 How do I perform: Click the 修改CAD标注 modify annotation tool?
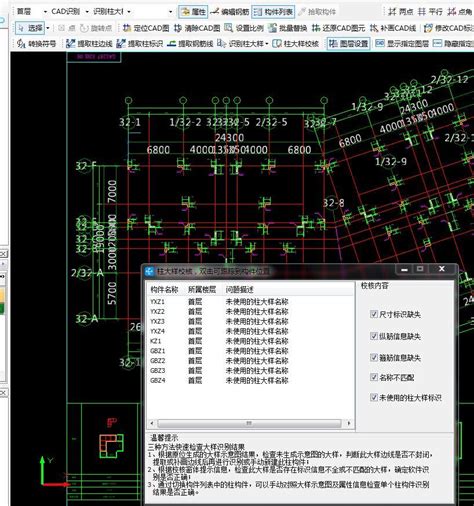click(449, 28)
